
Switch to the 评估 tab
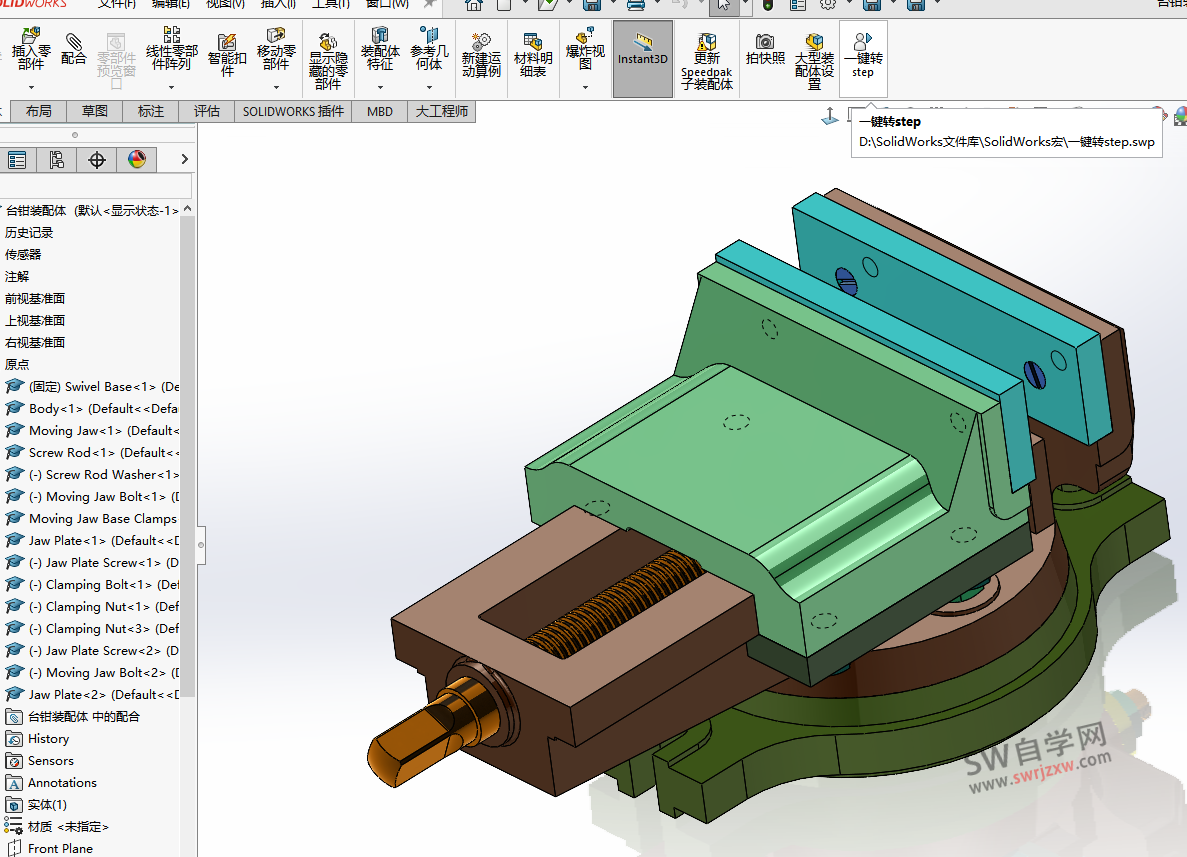coord(207,111)
